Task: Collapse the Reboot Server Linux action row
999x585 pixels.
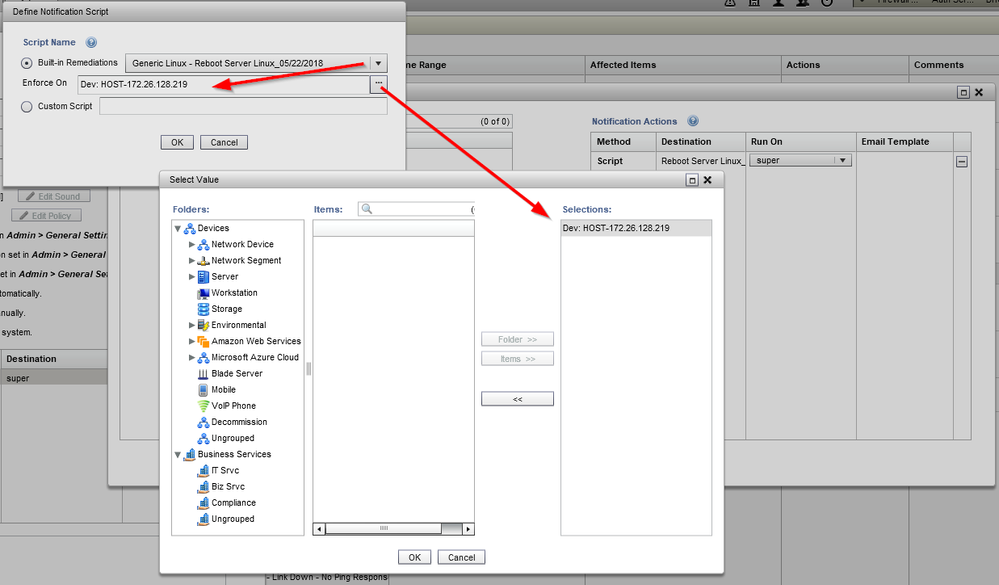Action: [x=961, y=160]
